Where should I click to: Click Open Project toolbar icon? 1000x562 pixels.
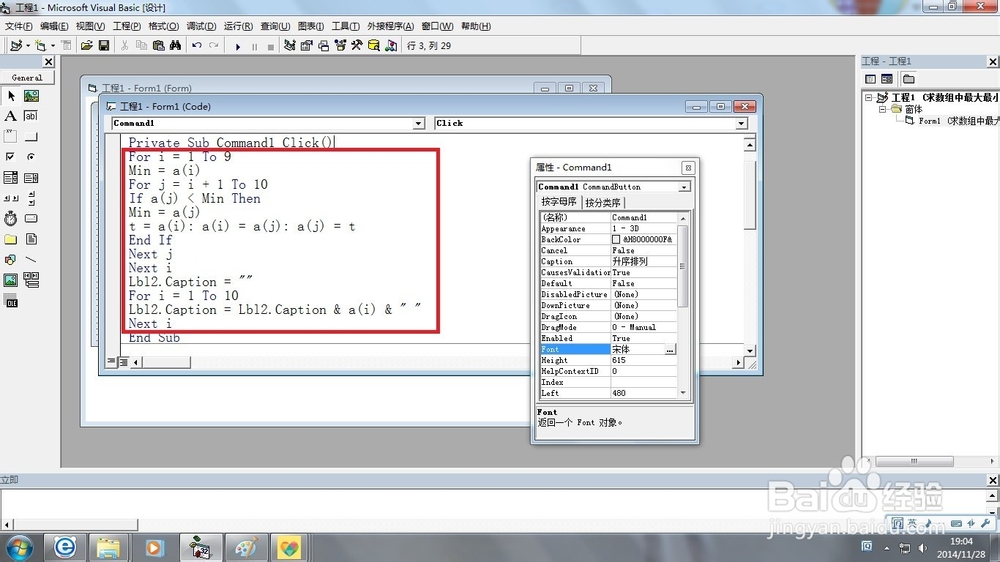[86, 45]
